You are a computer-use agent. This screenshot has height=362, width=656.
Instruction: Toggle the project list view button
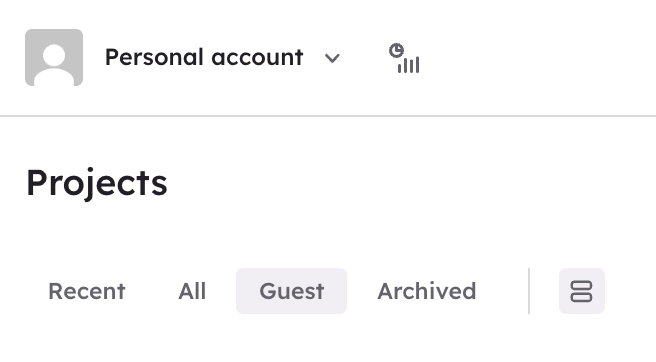[x=582, y=291]
